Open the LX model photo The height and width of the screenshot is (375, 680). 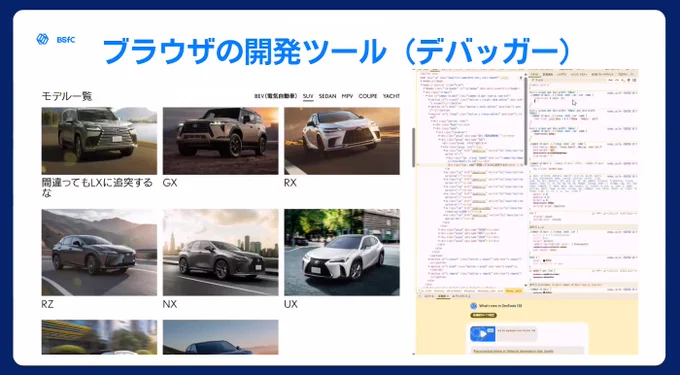(x=99, y=141)
